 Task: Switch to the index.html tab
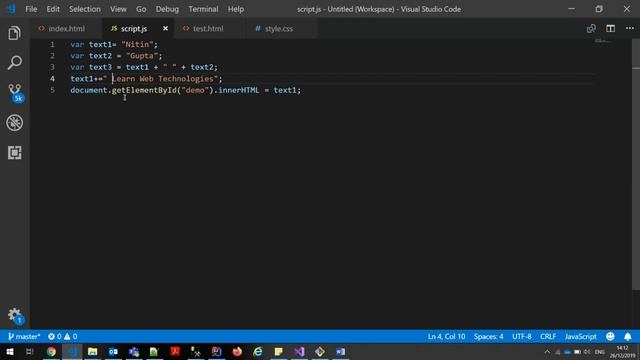[x=66, y=29]
